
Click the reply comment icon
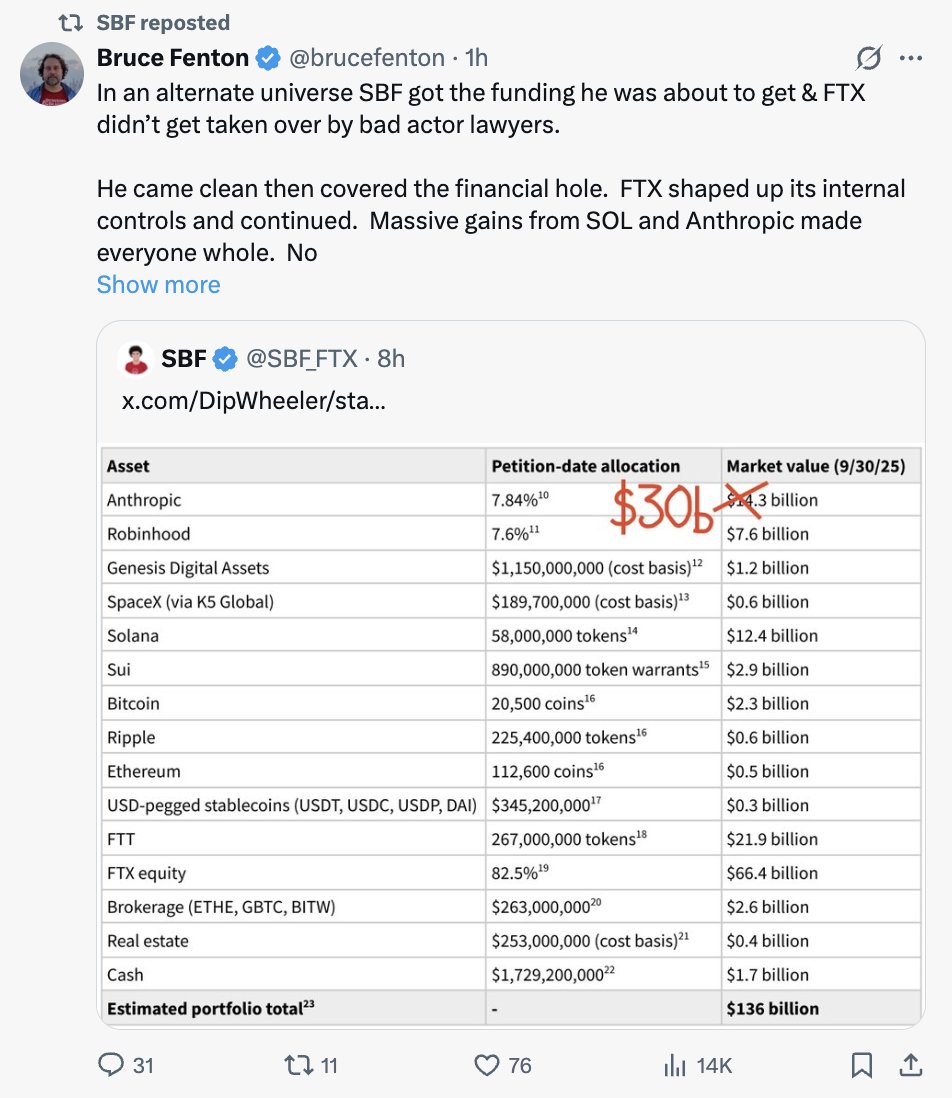pyautogui.click(x=111, y=1066)
